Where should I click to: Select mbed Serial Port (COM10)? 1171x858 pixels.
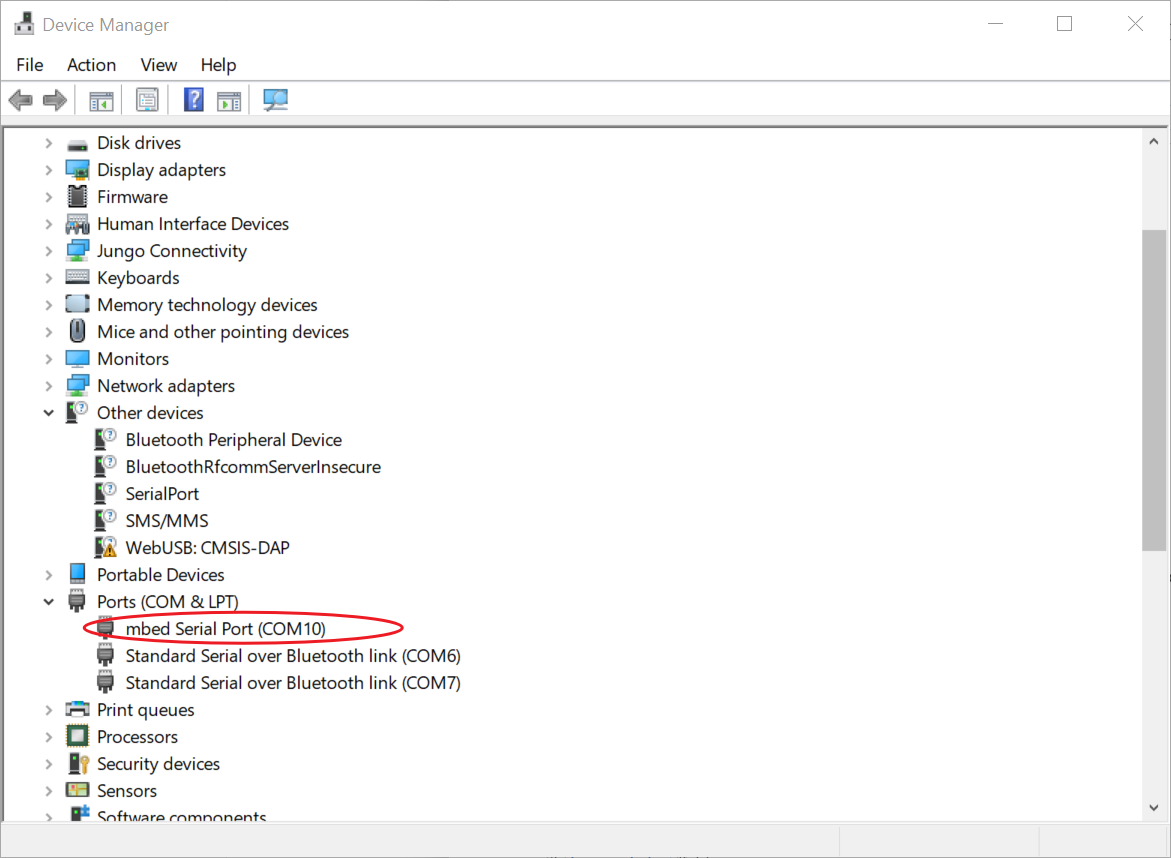click(225, 628)
